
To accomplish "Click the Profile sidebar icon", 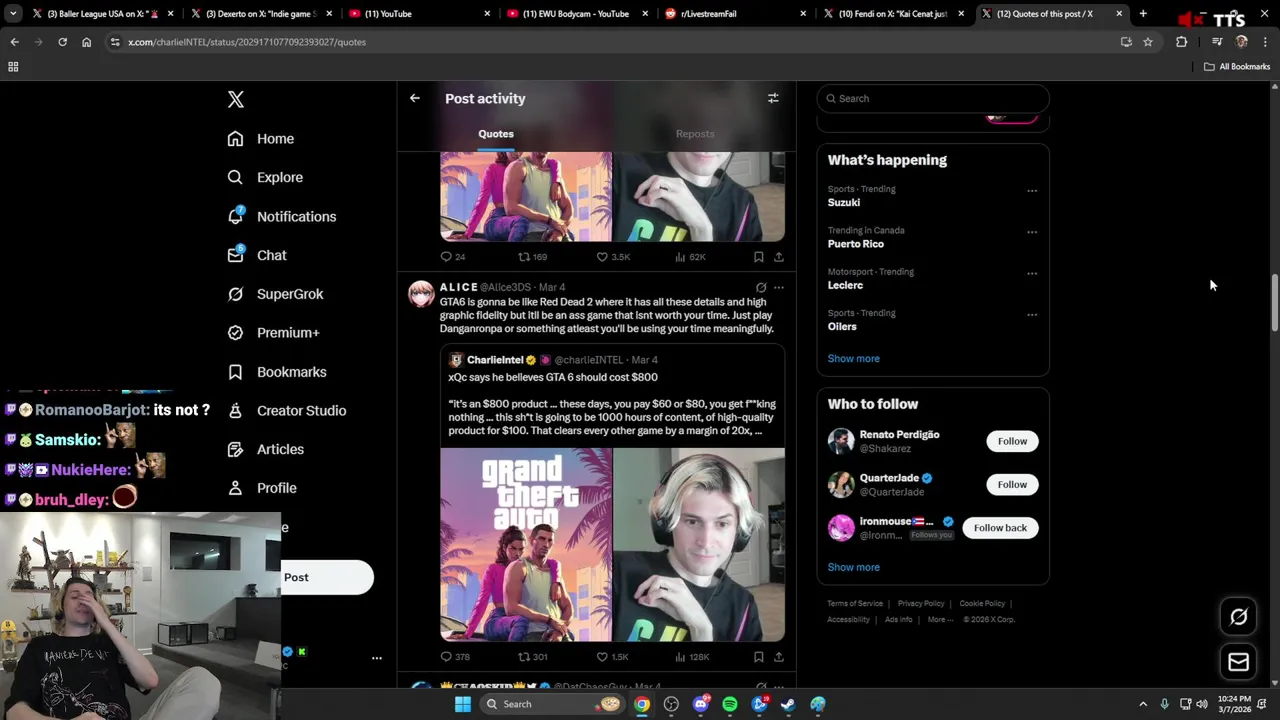I will click(235, 488).
